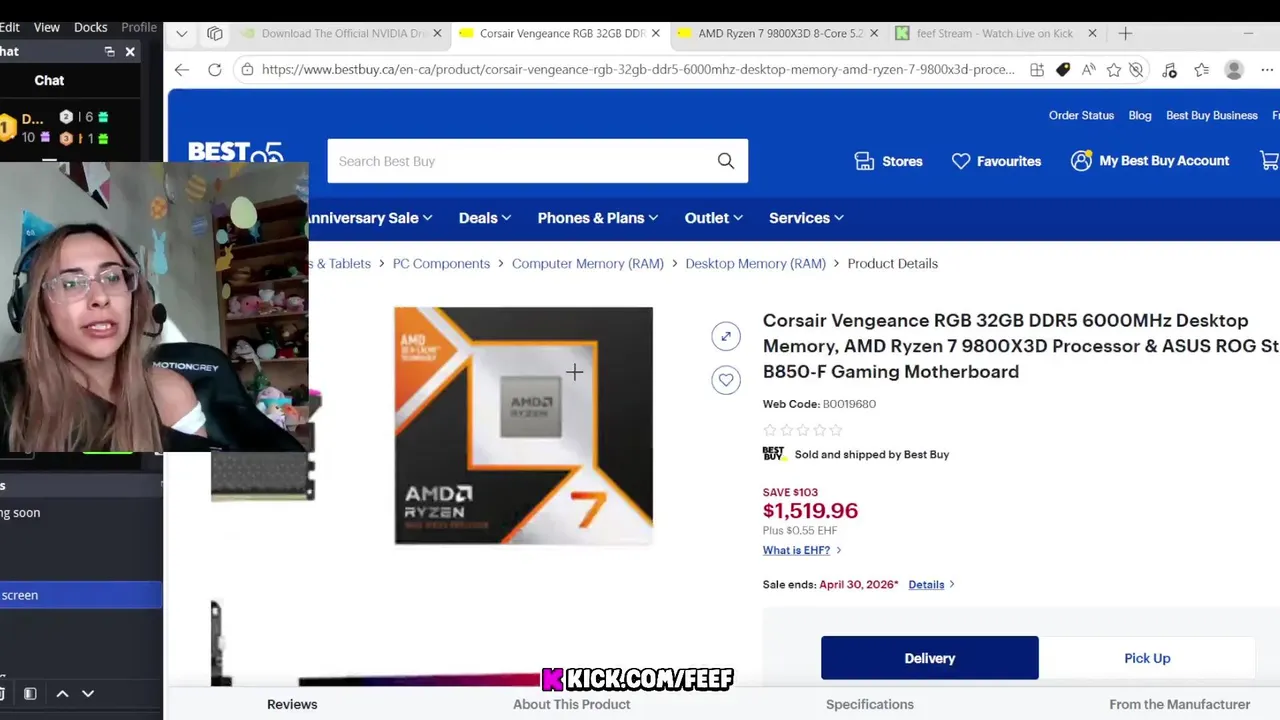Viewport: 1280px width, 720px height.
Task: Reload the page with refresh icon
Action: click(x=214, y=69)
